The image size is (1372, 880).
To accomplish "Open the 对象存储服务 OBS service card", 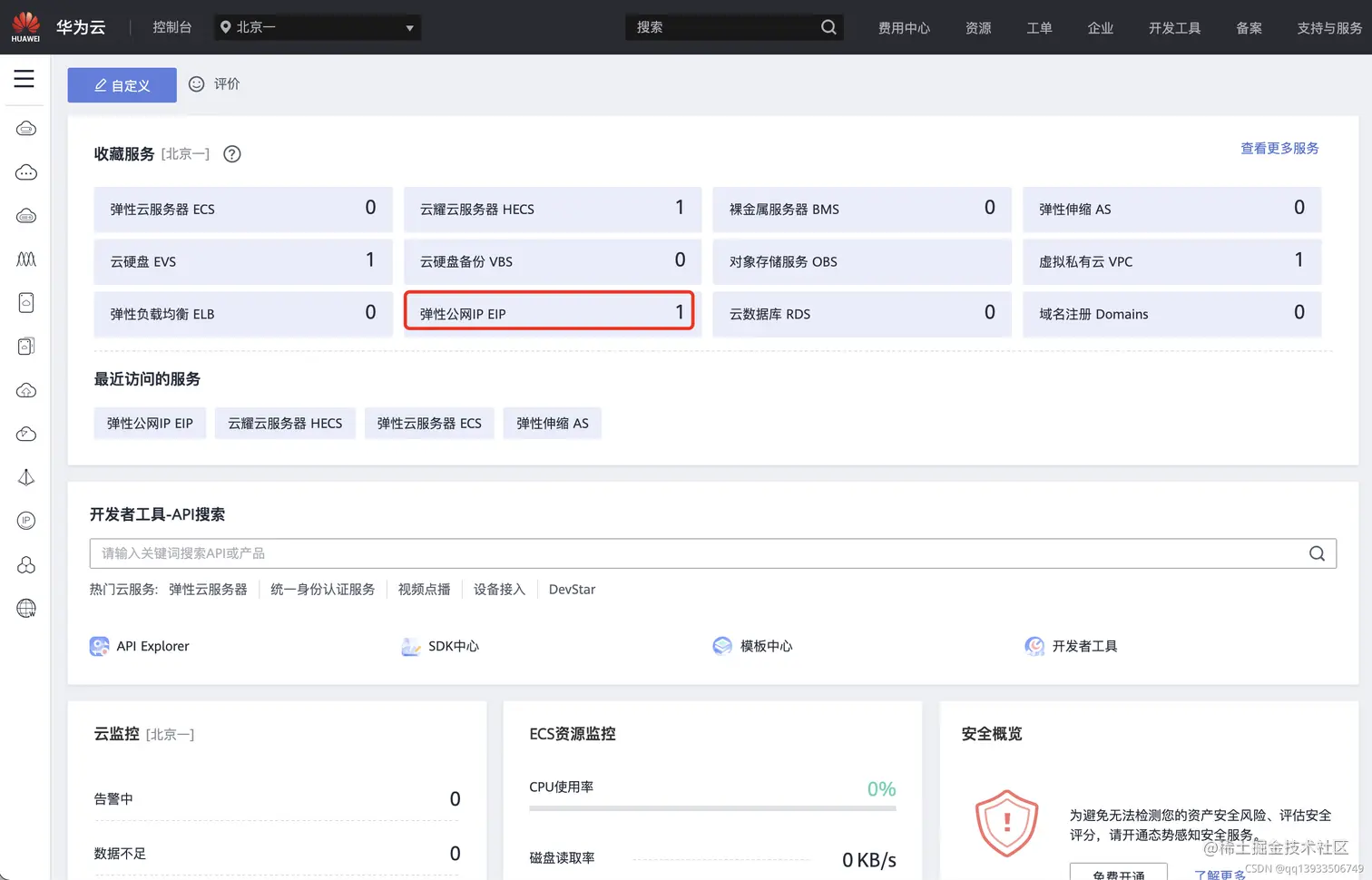I will click(x=862, y=261).
